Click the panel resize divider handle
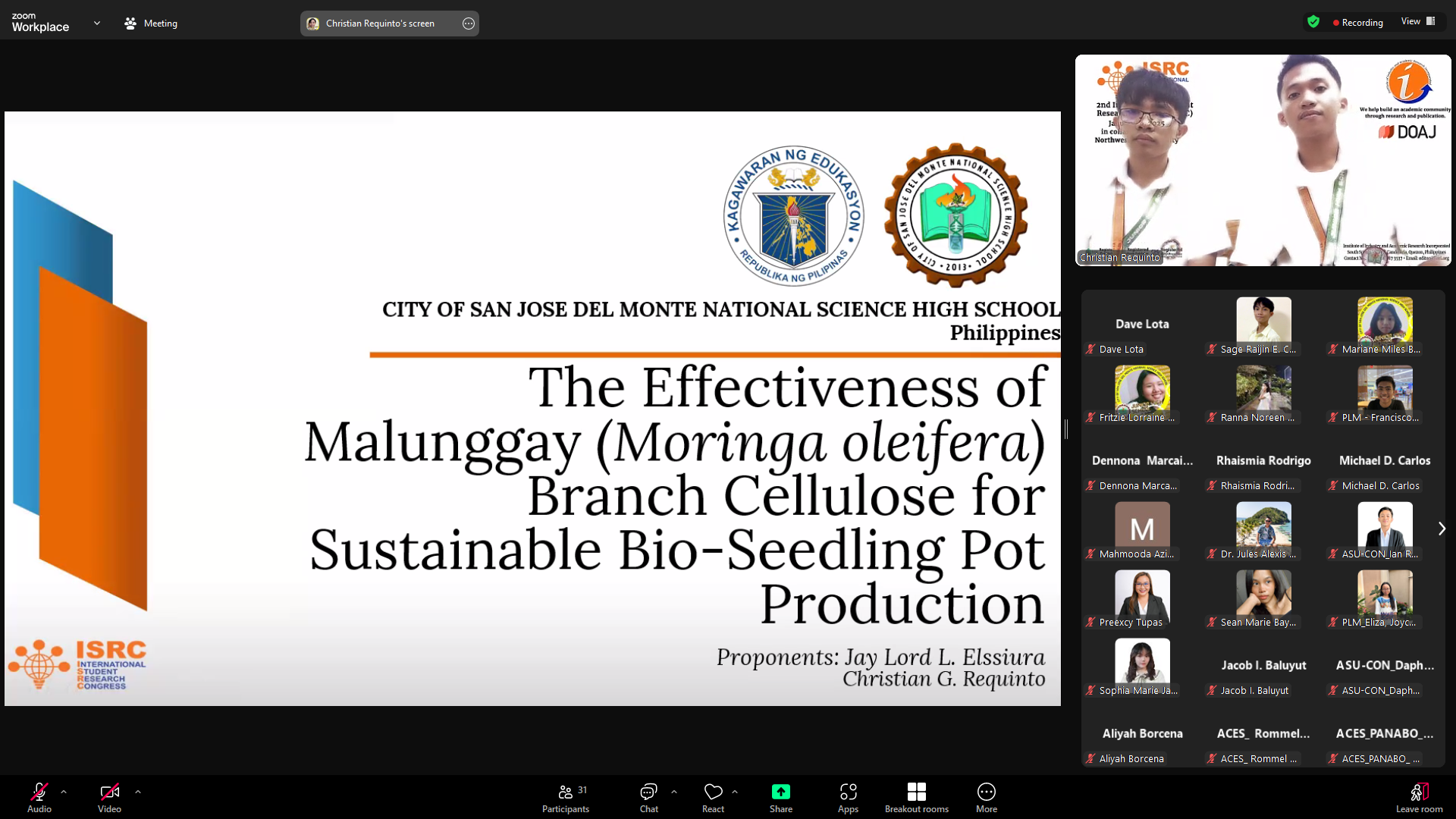Viewport: 1456px width, 819px height. click(x=1066, y=429)
